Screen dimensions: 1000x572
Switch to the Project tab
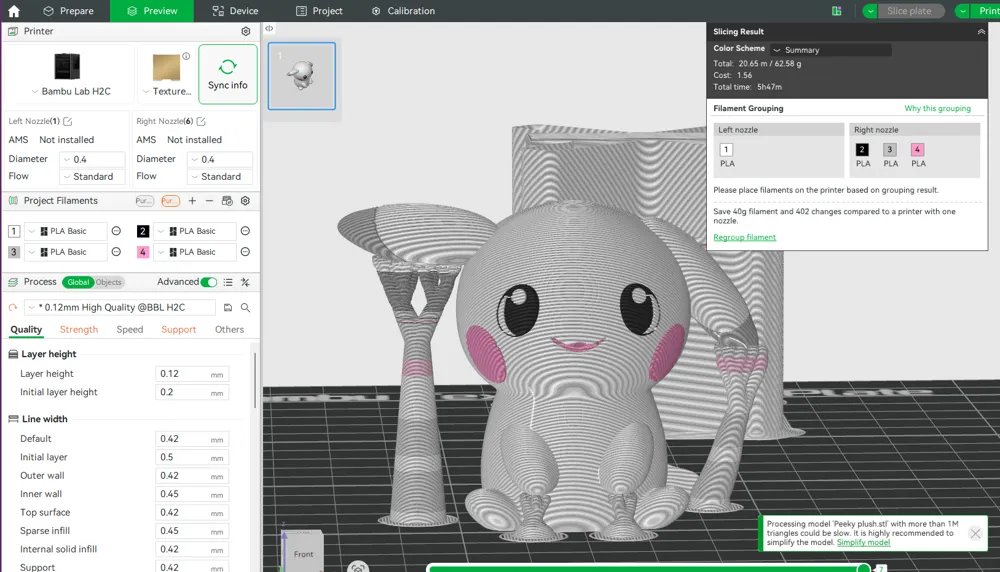pyautogui.click(x=320, y=11)
